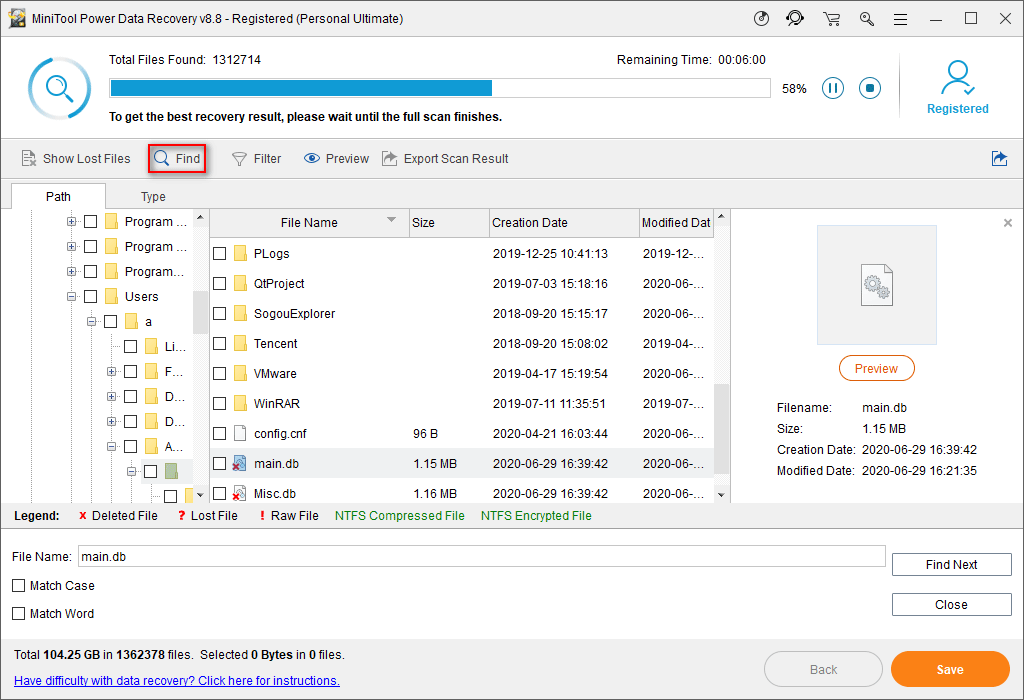Pause the running scan
The height and width of the screenshot is (700, 1024).
[x=833, y=88]
